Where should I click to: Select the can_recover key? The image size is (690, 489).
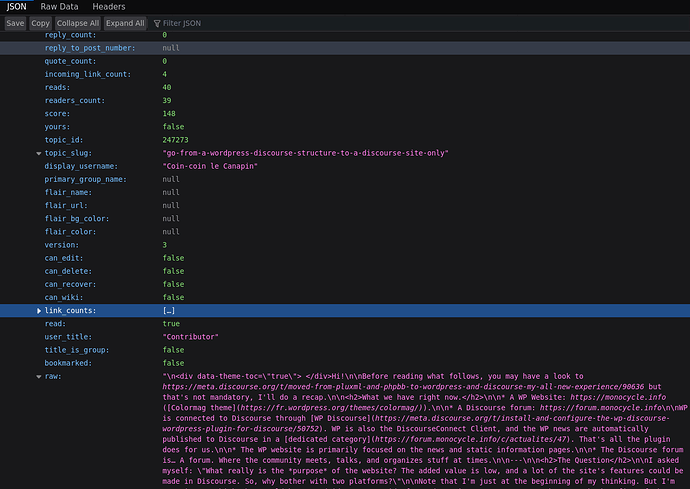(x=70, y=284)
